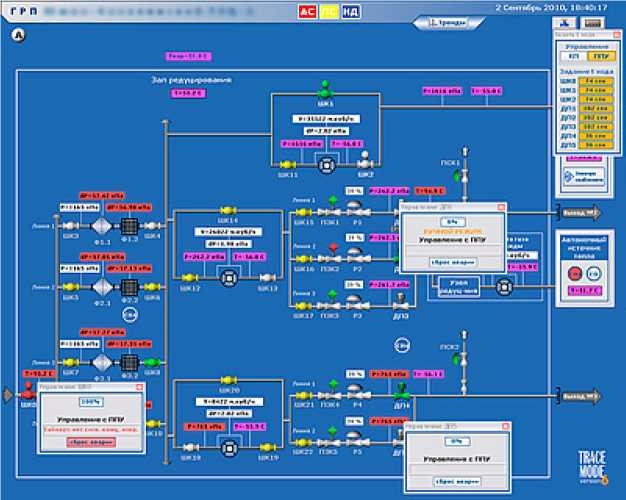The height and width of the screenshot is (500, 626).
Task: Click the Узел редуцирования button
Action: (459, 287)
